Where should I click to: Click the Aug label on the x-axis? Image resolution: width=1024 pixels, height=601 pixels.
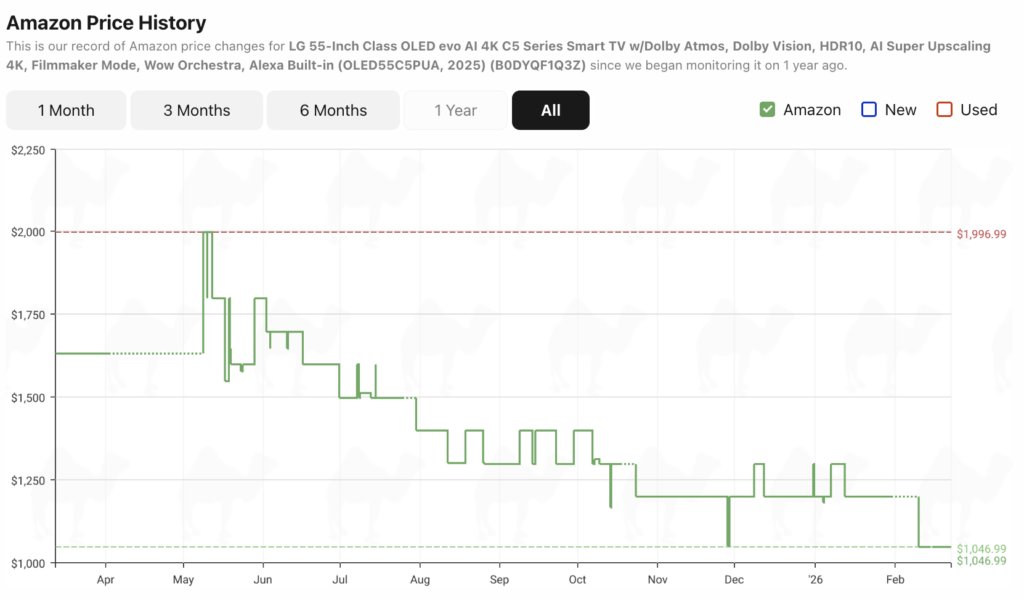[x=420, y=580]
